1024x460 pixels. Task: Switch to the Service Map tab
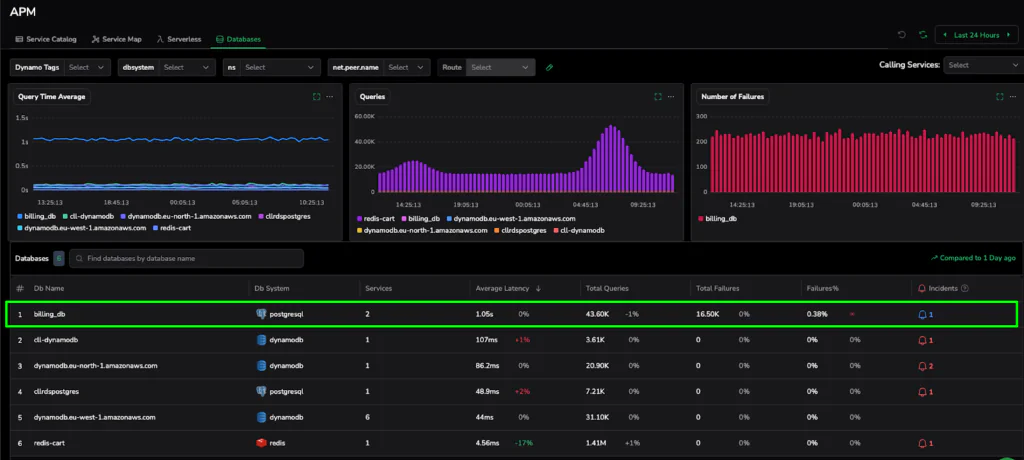click(117, 39)
